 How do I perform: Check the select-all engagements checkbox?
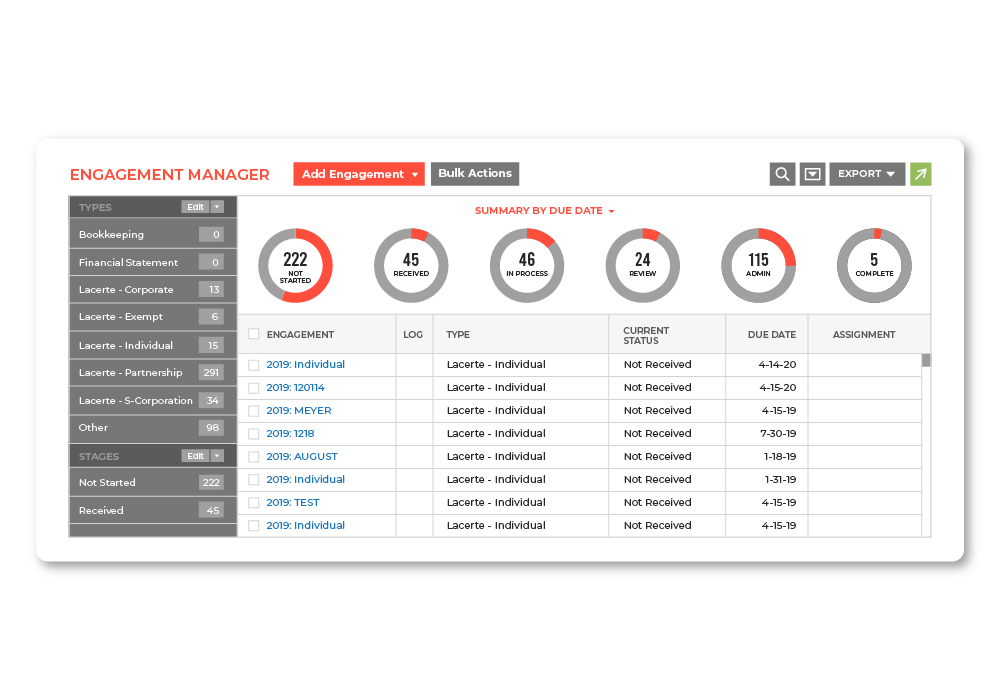[x=254, y=334]
